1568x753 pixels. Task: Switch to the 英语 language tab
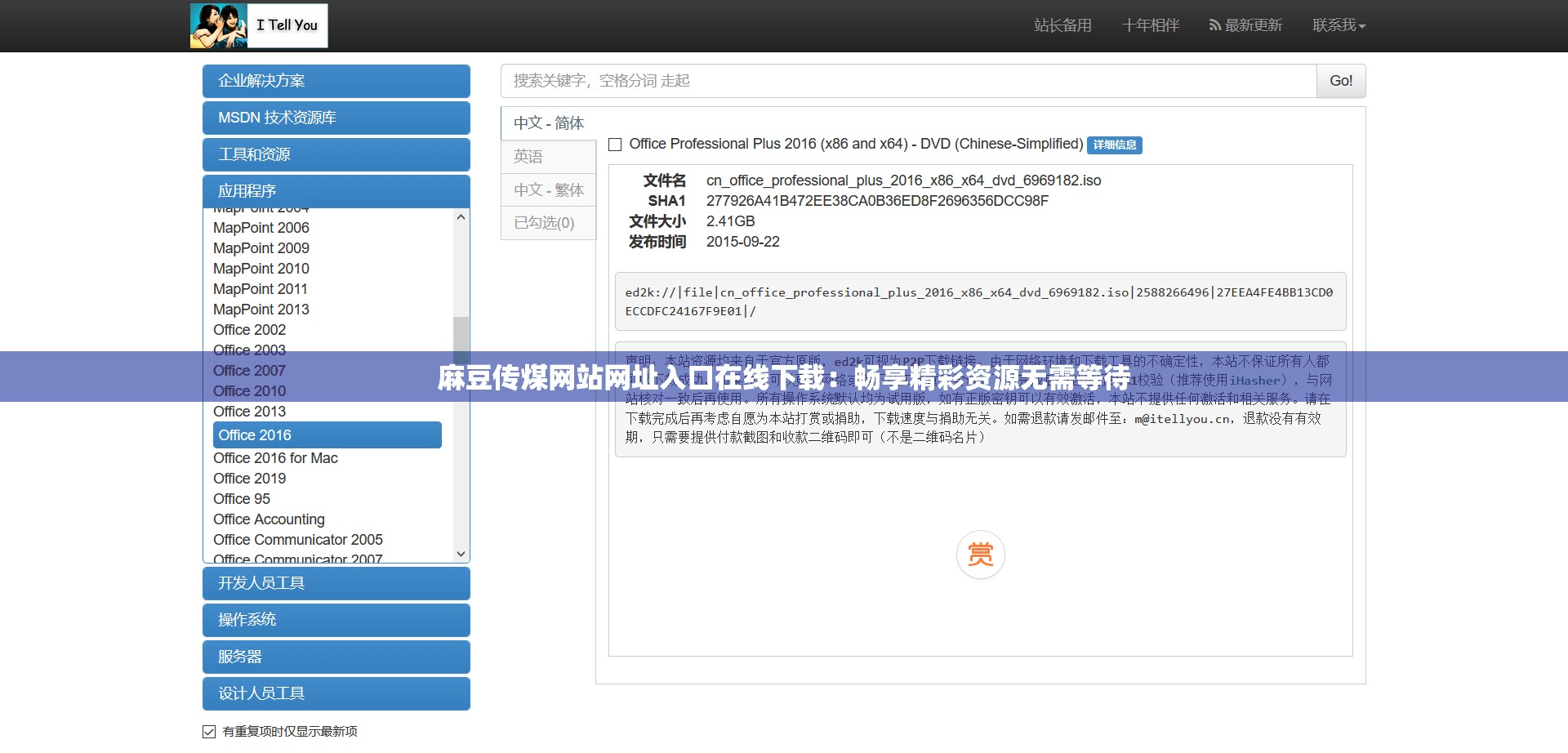[548, 157]
